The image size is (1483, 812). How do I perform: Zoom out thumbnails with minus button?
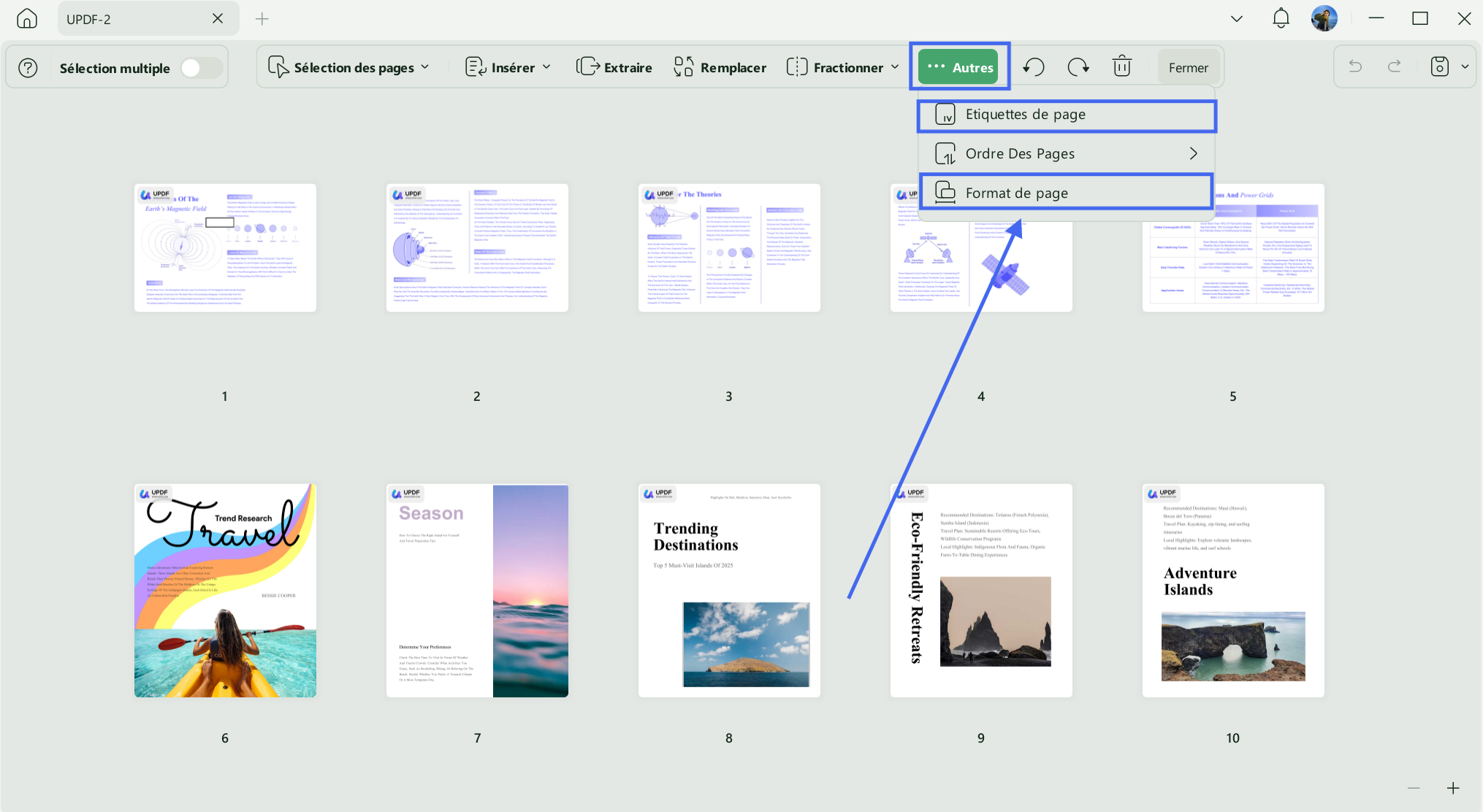[1414, 788]
